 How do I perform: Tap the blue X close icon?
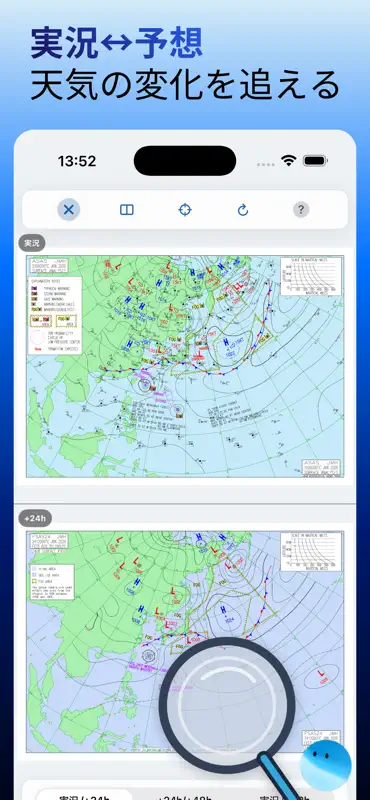tap(68, 209)
